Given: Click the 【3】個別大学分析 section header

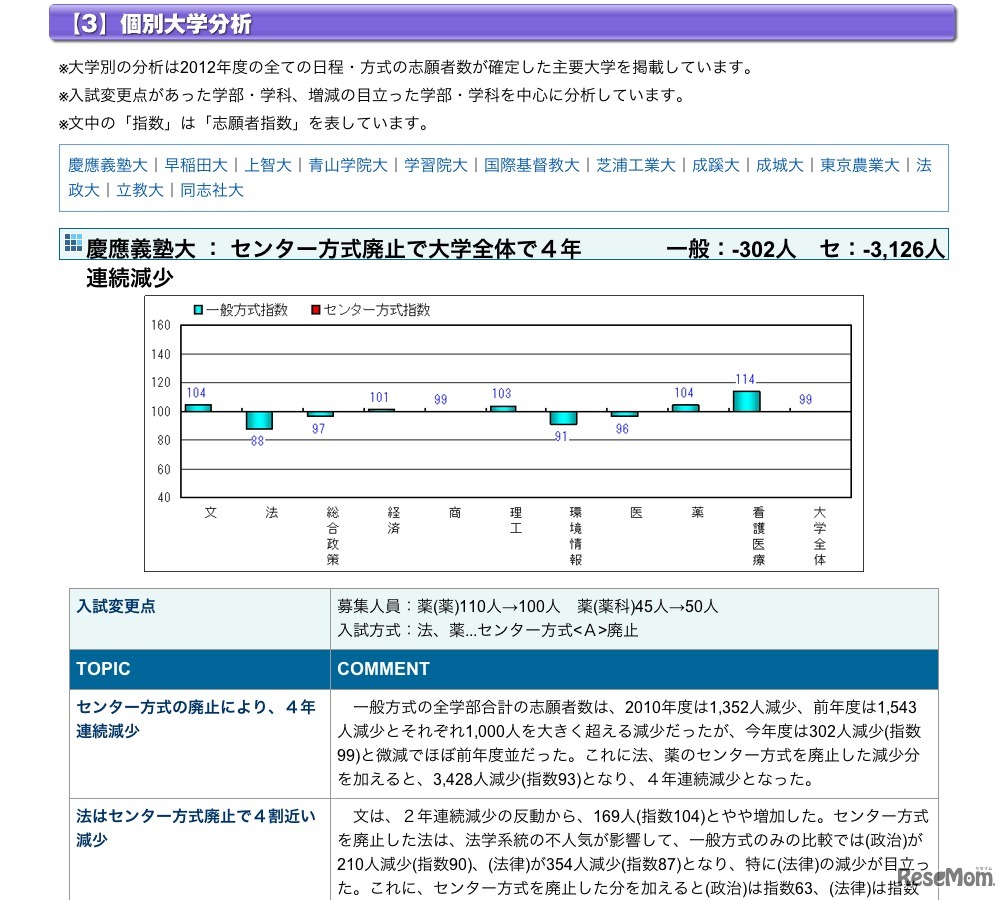Looking at the screenshot, I should (x=503, y=23).
